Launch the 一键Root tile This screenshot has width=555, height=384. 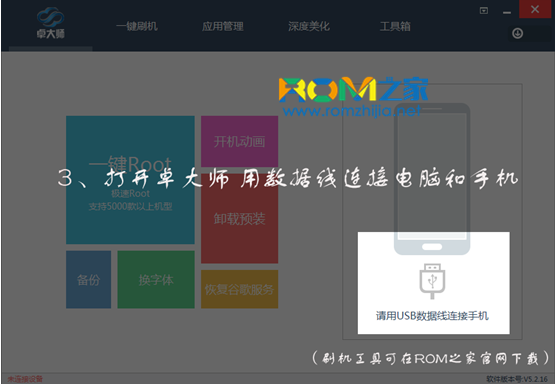coord(130,180)
